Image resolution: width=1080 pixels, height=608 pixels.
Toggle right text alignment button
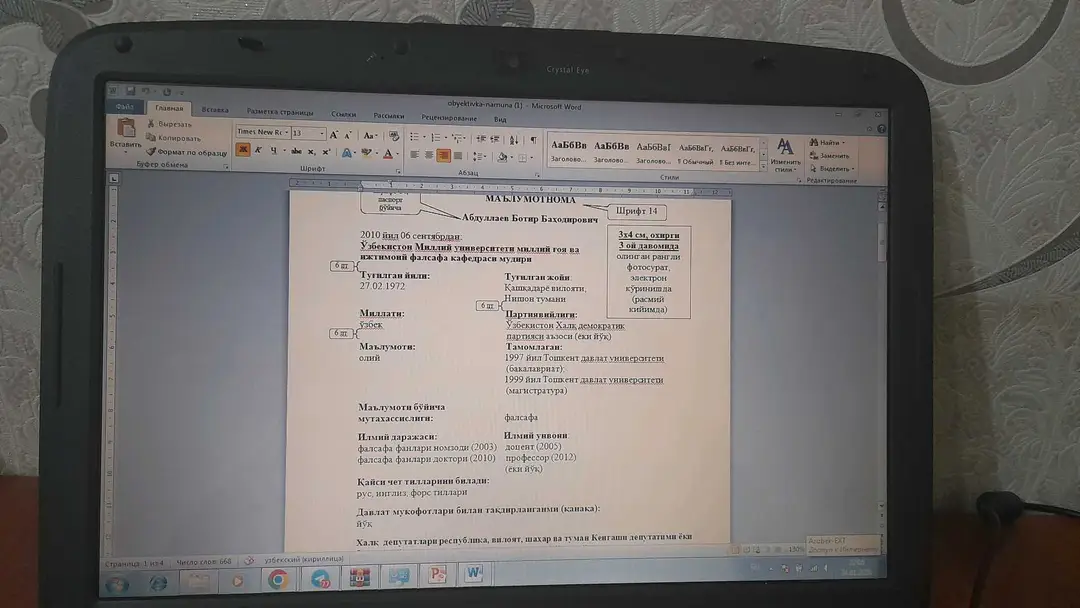[x=444, y=156]
